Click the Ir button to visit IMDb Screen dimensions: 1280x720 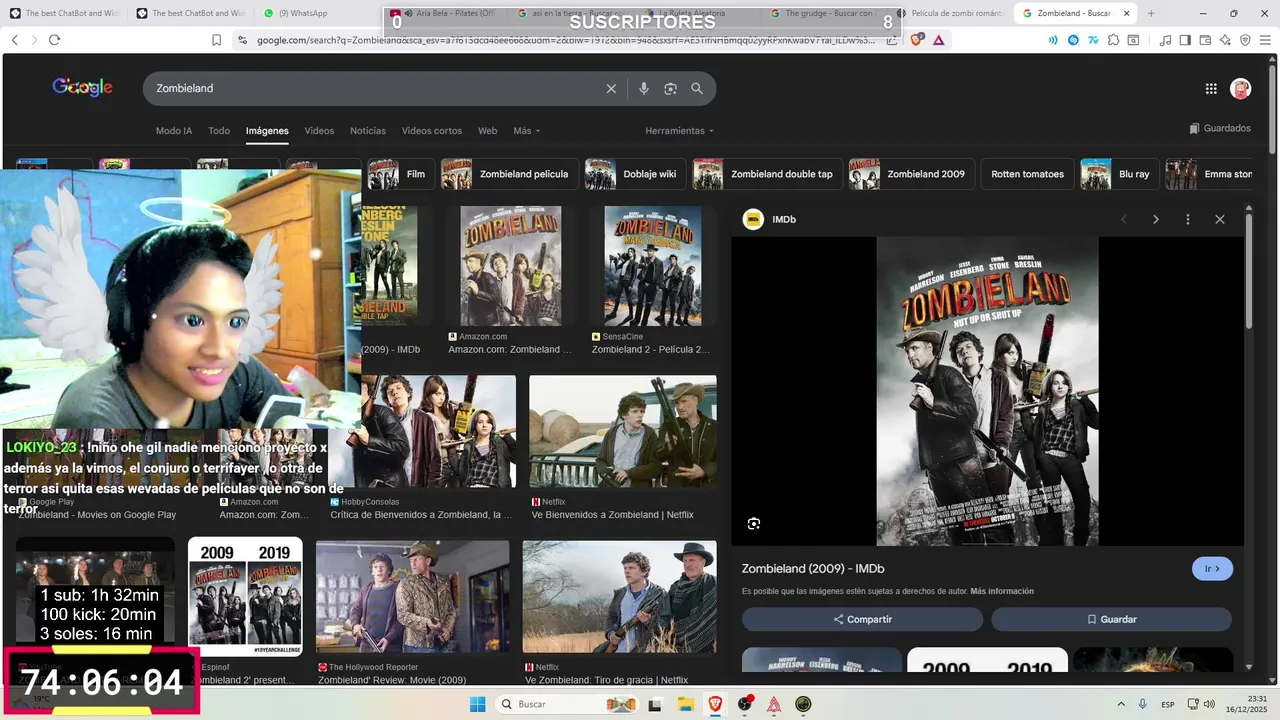[1212, 569]
